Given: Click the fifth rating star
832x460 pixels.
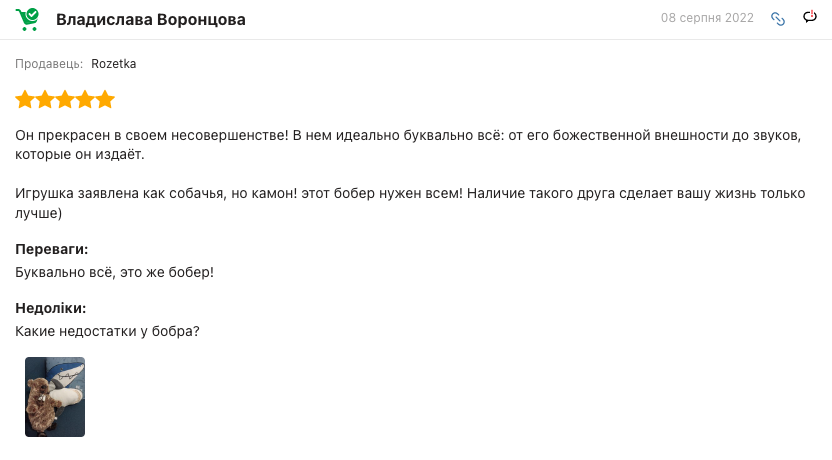Looking at the screenshot, I should point(105,99).
